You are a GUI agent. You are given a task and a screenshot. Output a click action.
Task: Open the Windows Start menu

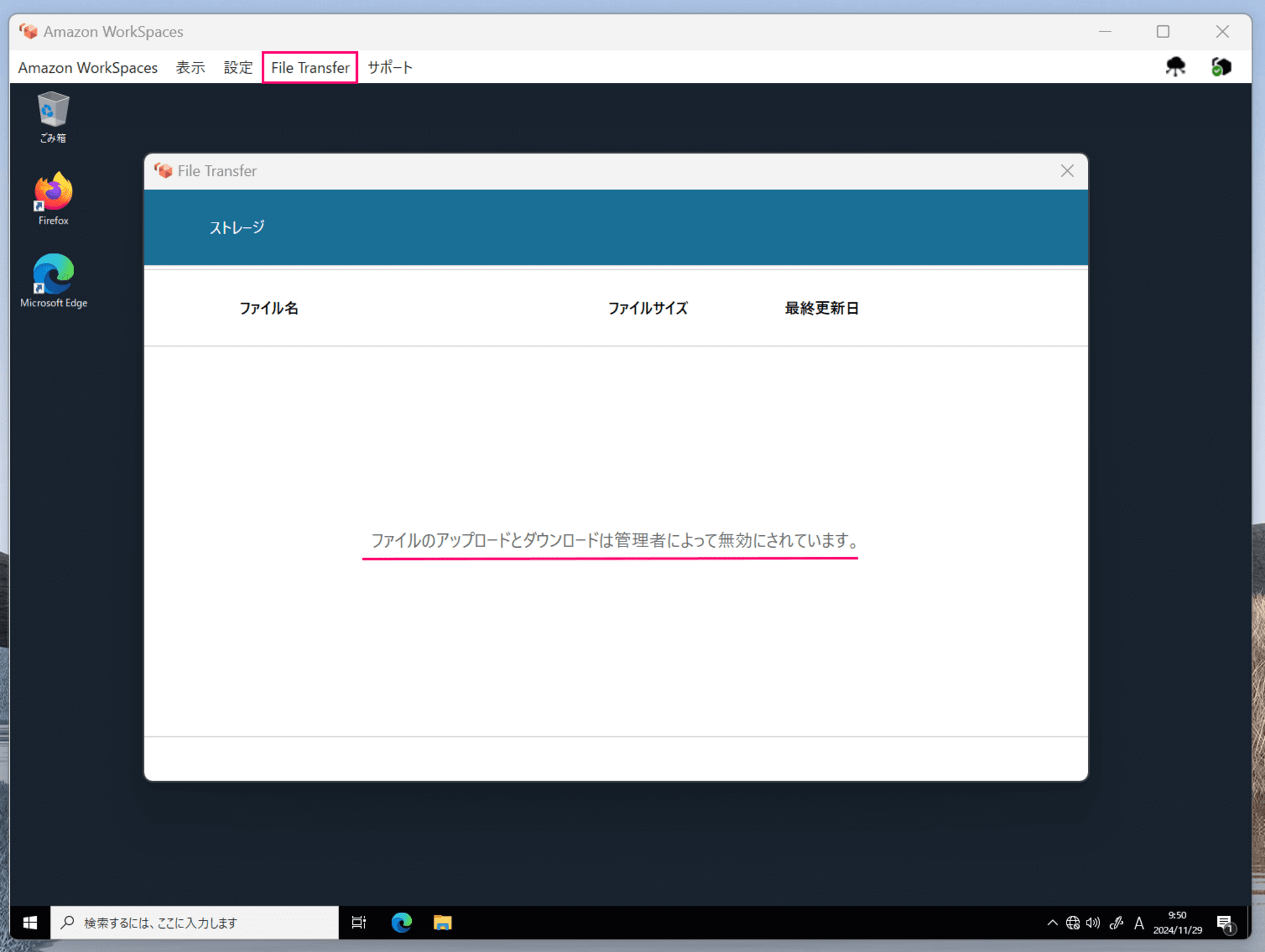coord(30,922)
